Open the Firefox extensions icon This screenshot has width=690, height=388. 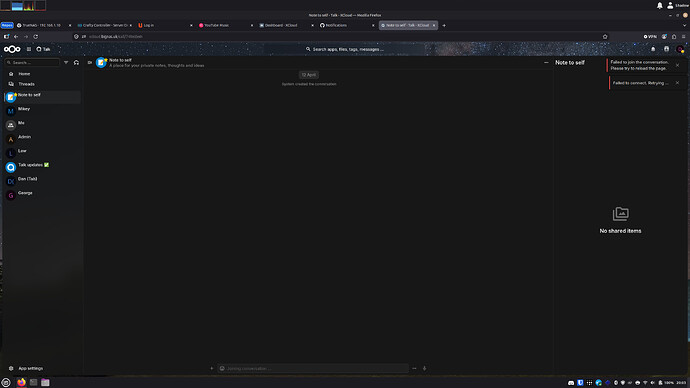tap(674, 37)
